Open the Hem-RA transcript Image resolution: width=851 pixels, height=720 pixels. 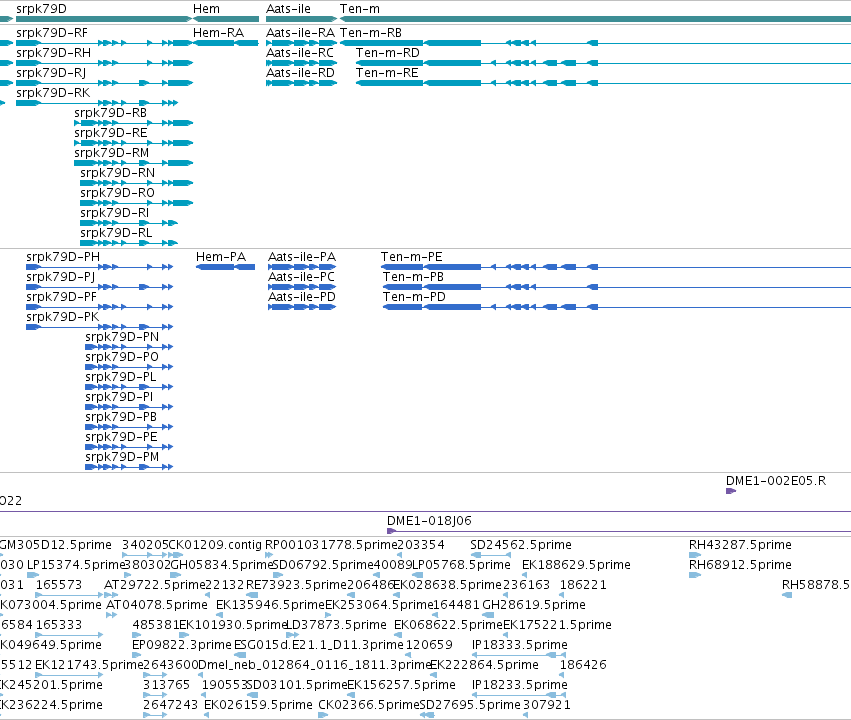coord(218,33)
